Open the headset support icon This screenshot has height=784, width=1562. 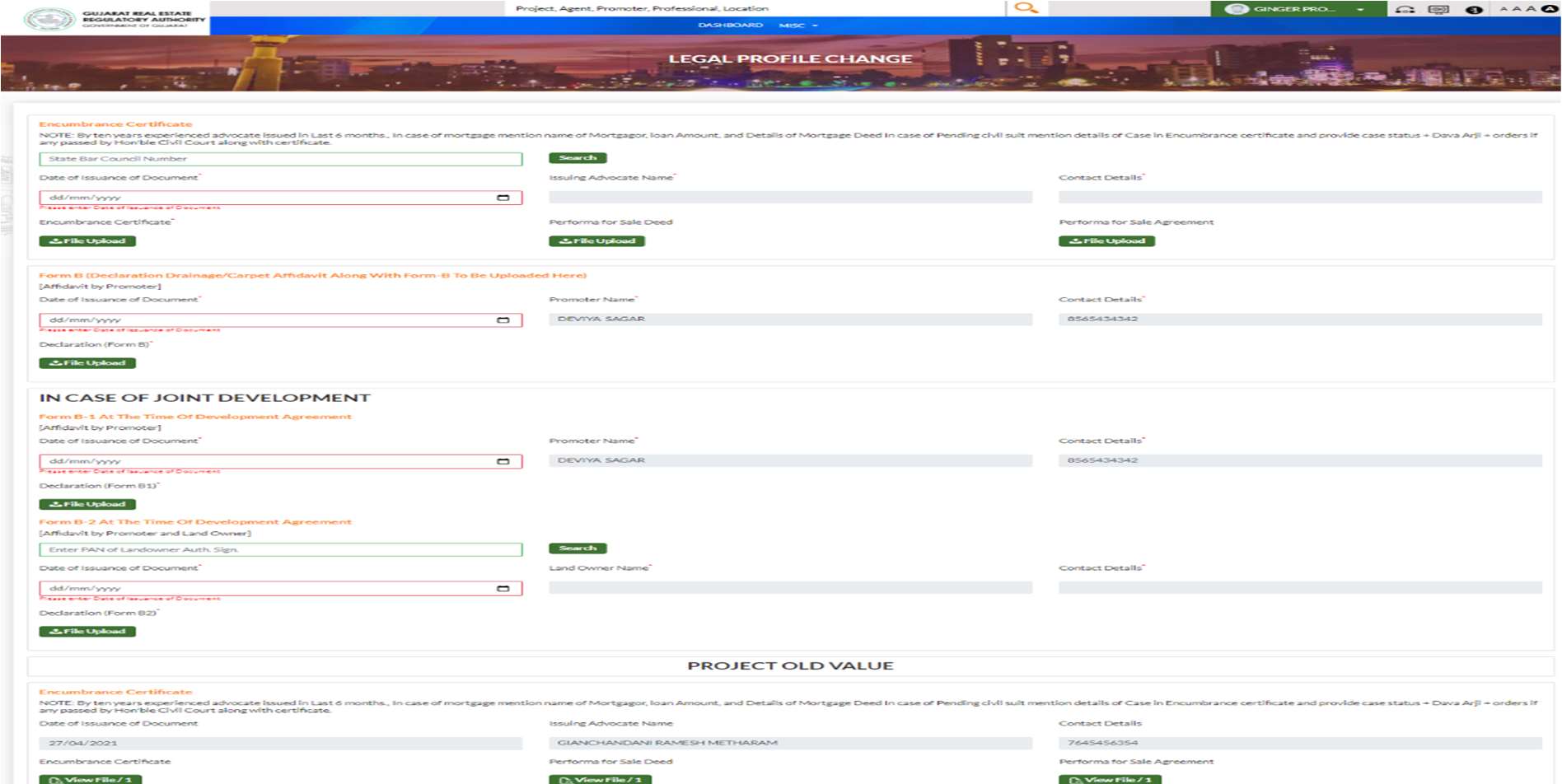pos(1405,9)
